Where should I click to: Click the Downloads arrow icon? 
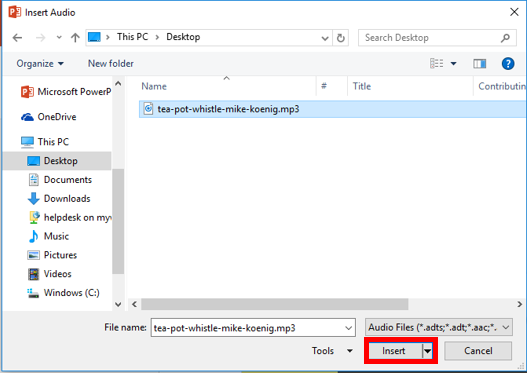[33, 199]
